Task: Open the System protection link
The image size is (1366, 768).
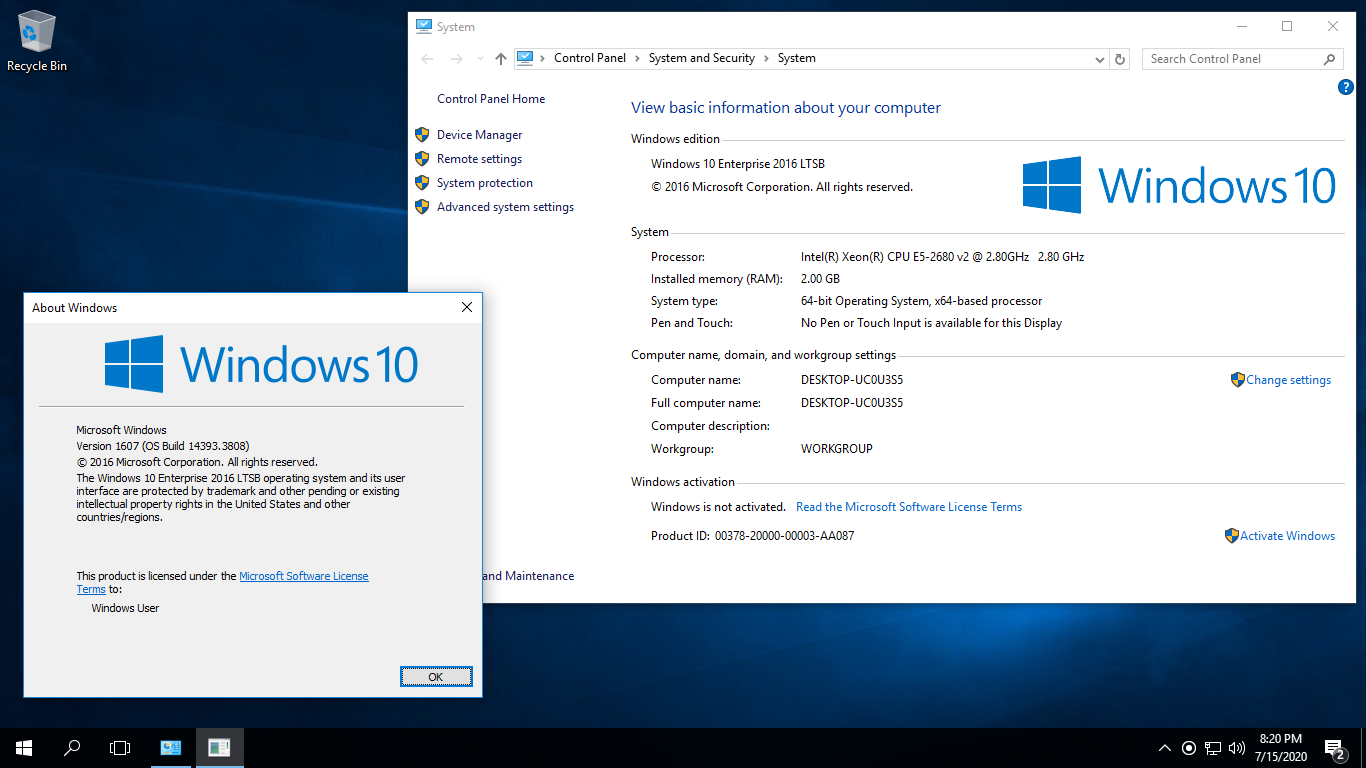Action: point(485,183)
